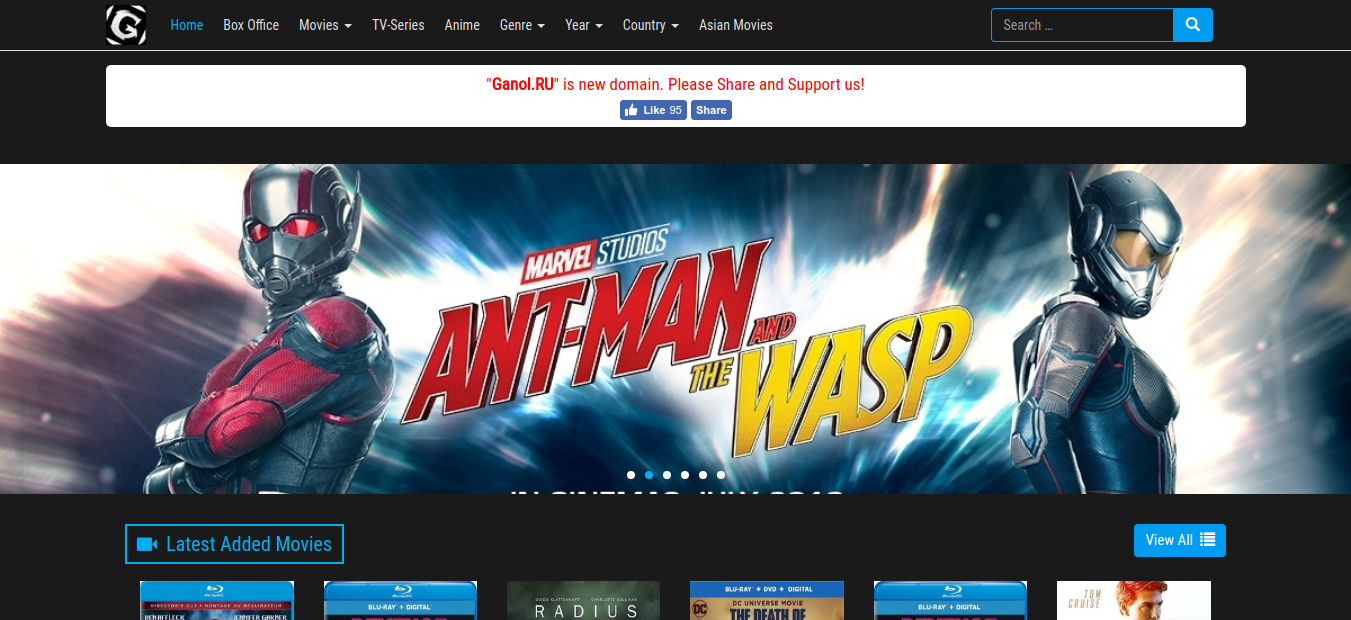
Task: Select the first carousel slide dot
Action: pos(631,475)
